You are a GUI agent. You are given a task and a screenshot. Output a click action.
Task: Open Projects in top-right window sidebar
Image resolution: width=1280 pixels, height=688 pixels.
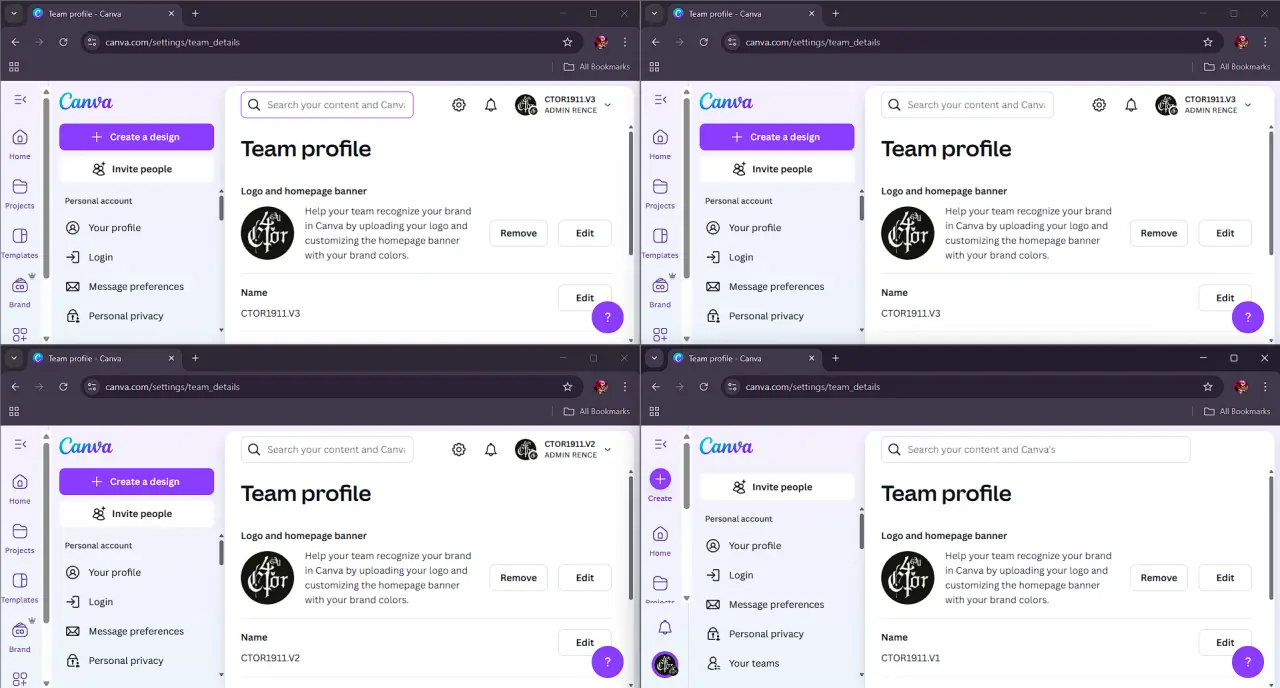[x=660, y=193]
